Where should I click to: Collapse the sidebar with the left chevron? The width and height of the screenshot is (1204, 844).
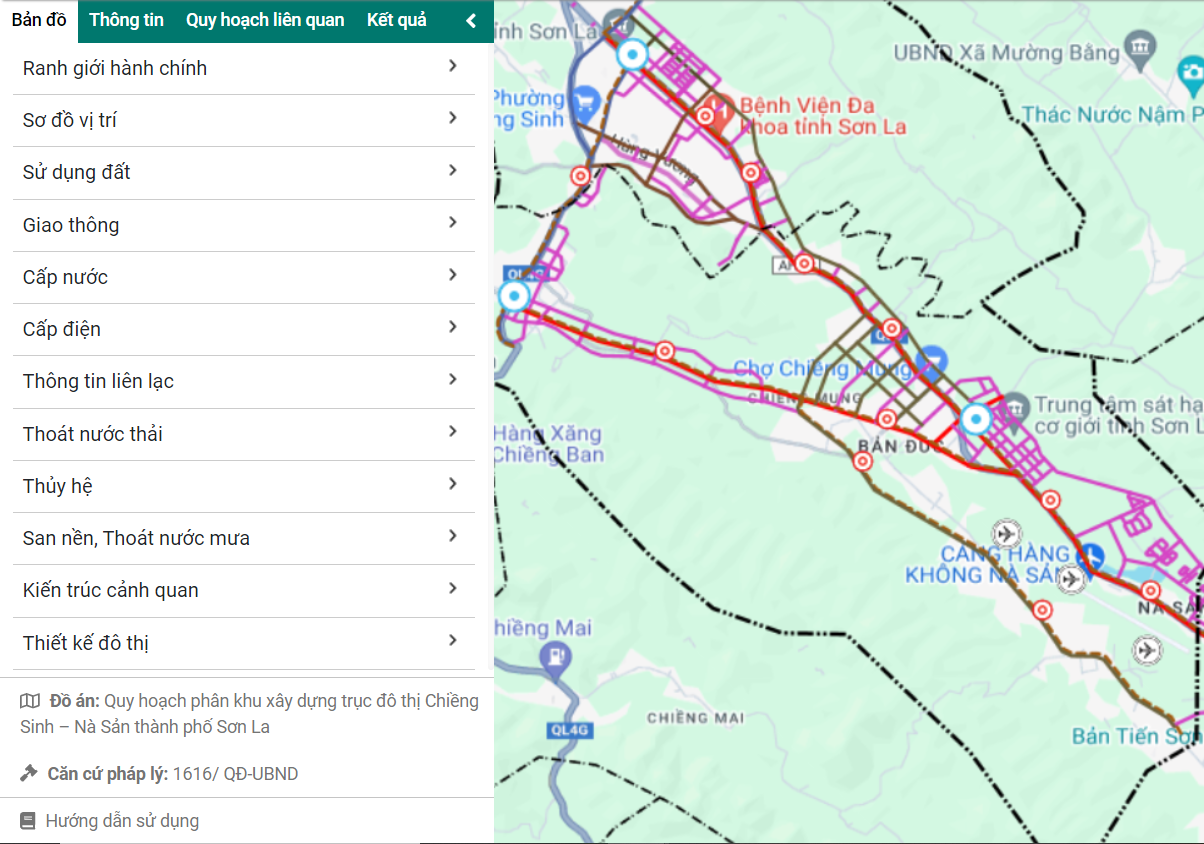point(471,21)
